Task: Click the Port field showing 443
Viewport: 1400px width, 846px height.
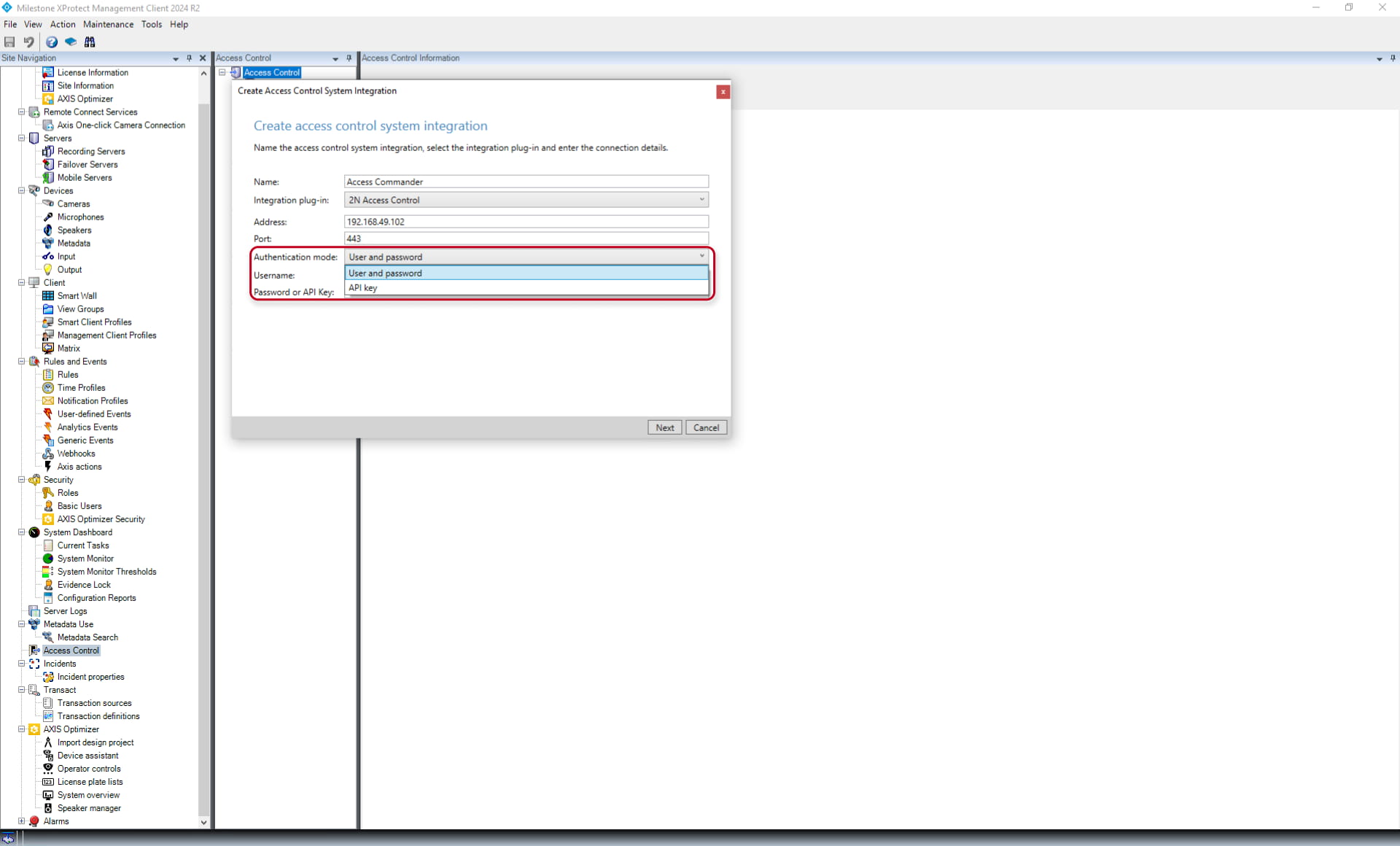Action: [526, 238]
